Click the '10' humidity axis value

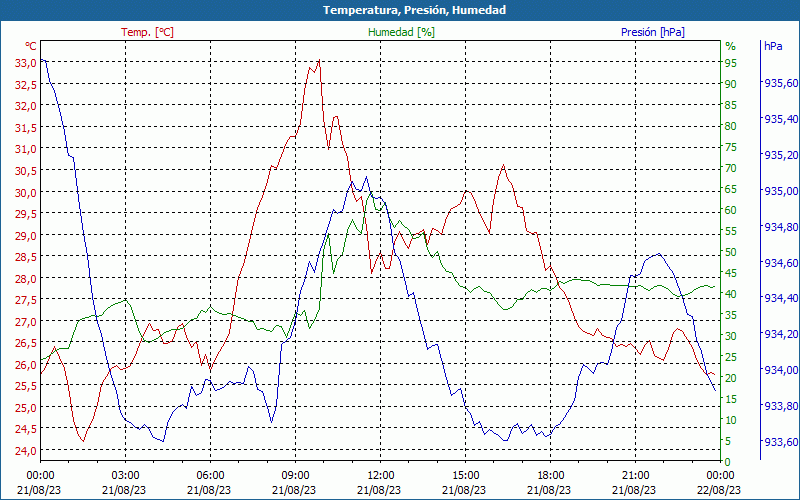(x=731, y=420)
